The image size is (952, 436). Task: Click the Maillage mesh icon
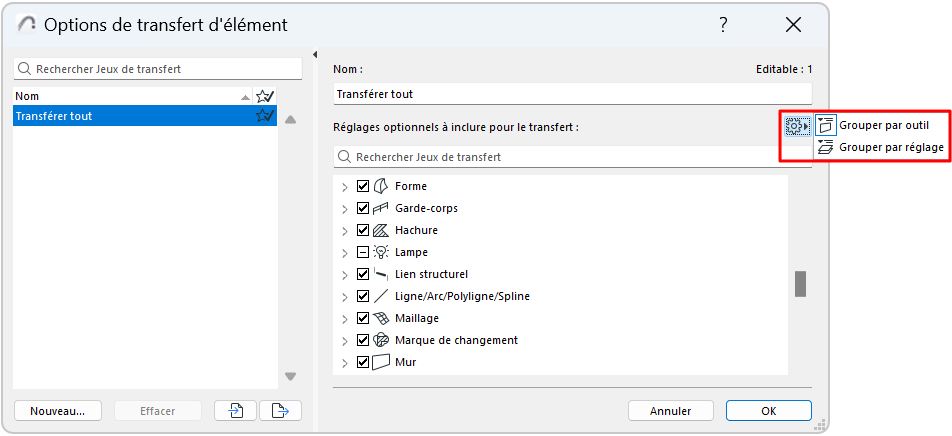(x=380, y=318)
